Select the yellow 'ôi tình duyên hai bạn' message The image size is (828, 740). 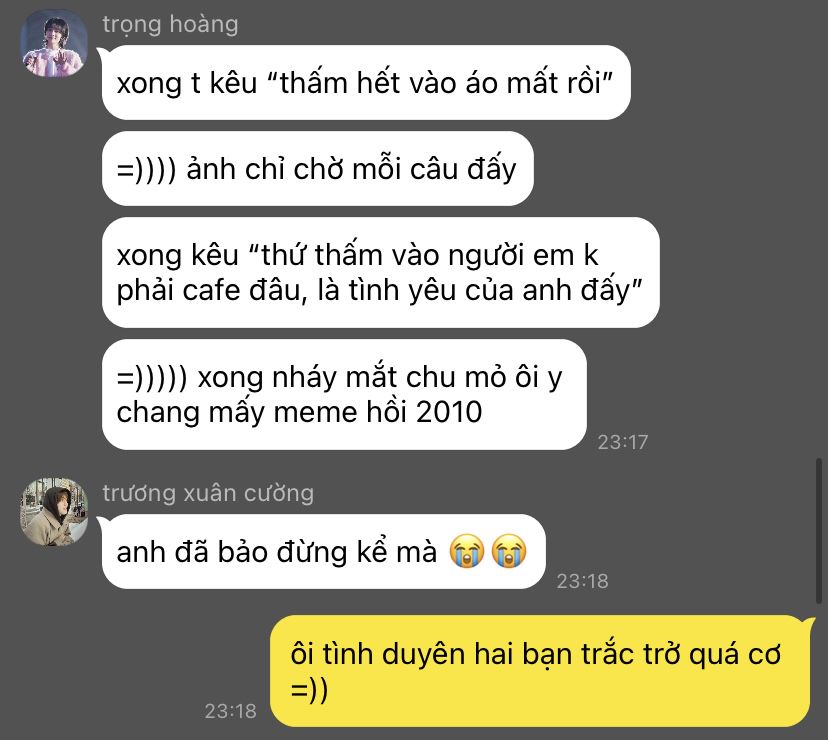point(540,671)
